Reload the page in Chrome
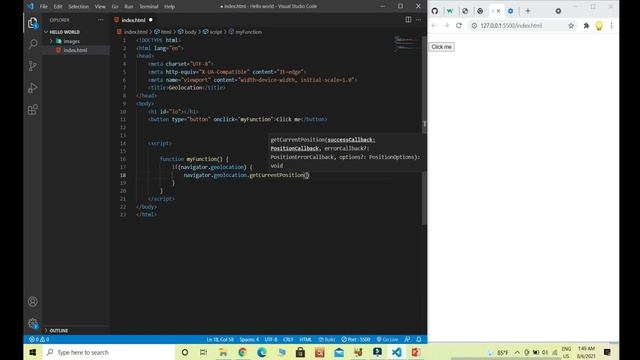 point(459,25)
